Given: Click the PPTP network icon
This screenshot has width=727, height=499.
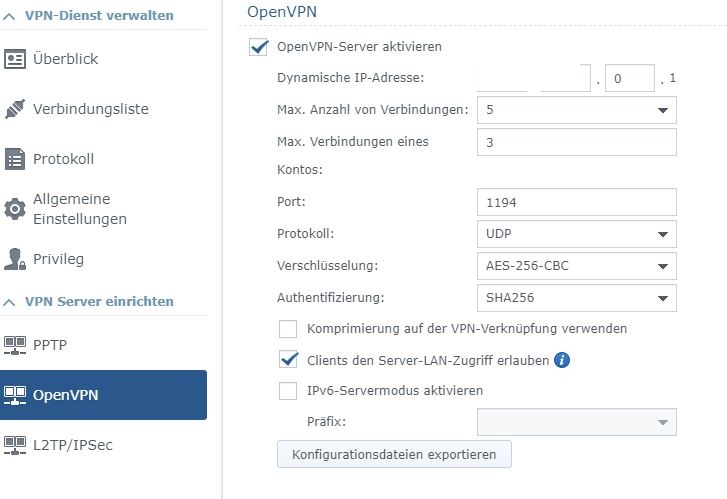Looking at the screenshot, I should [x=15, y=345].
